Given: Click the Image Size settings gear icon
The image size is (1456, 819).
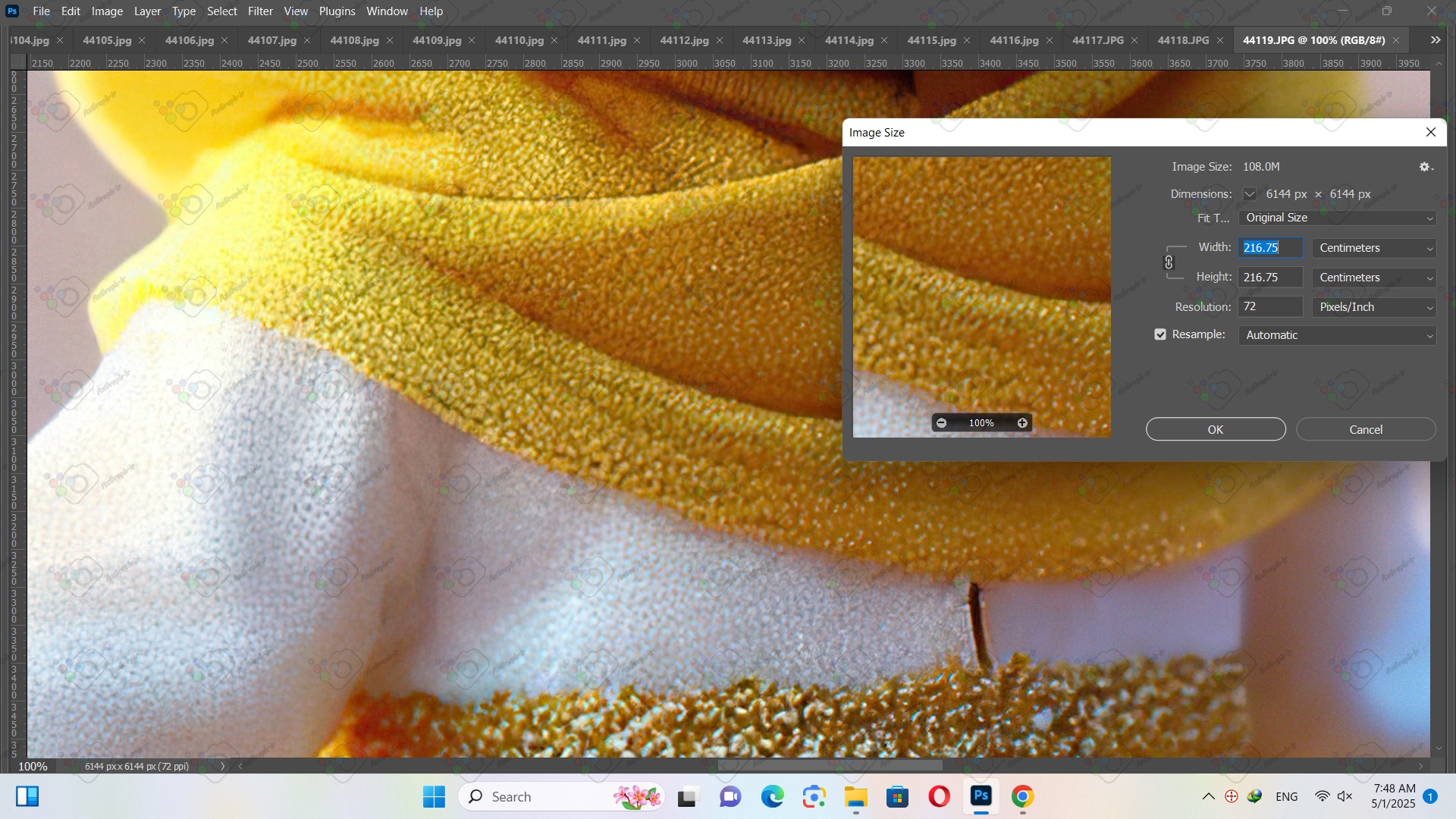Looking at the screenshot, I should (x=1425, y=167).
